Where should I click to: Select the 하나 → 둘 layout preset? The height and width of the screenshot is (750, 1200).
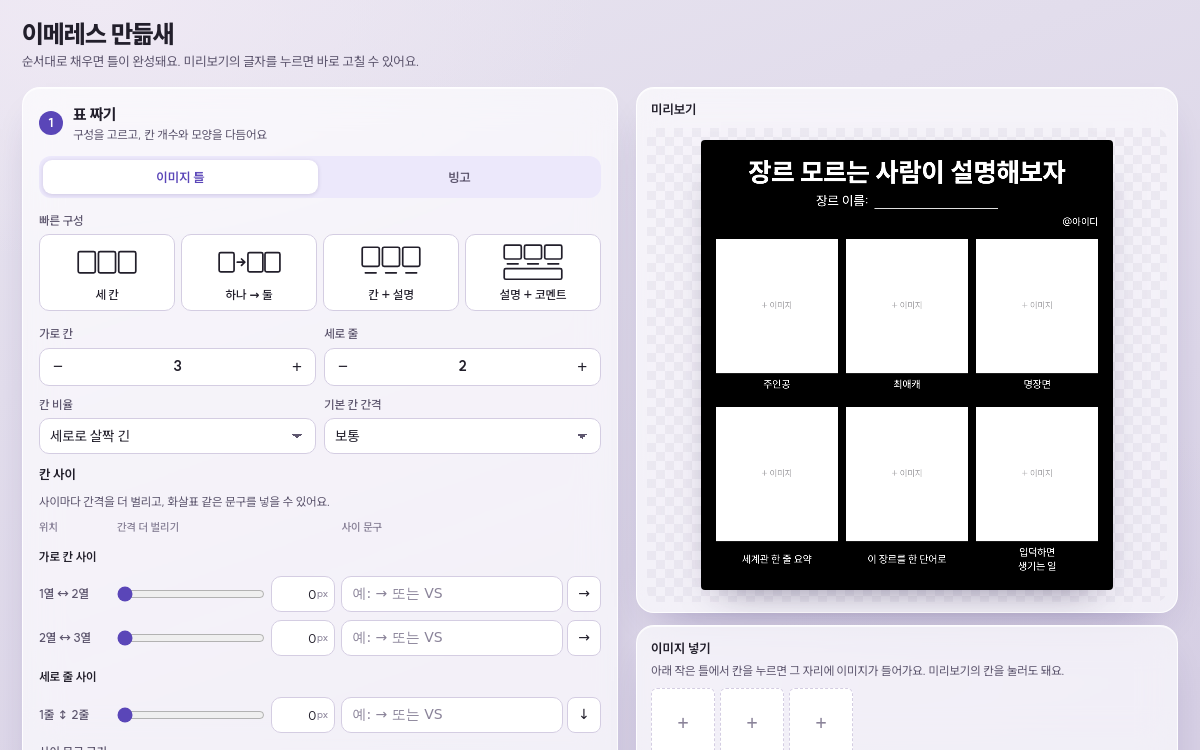249,272
